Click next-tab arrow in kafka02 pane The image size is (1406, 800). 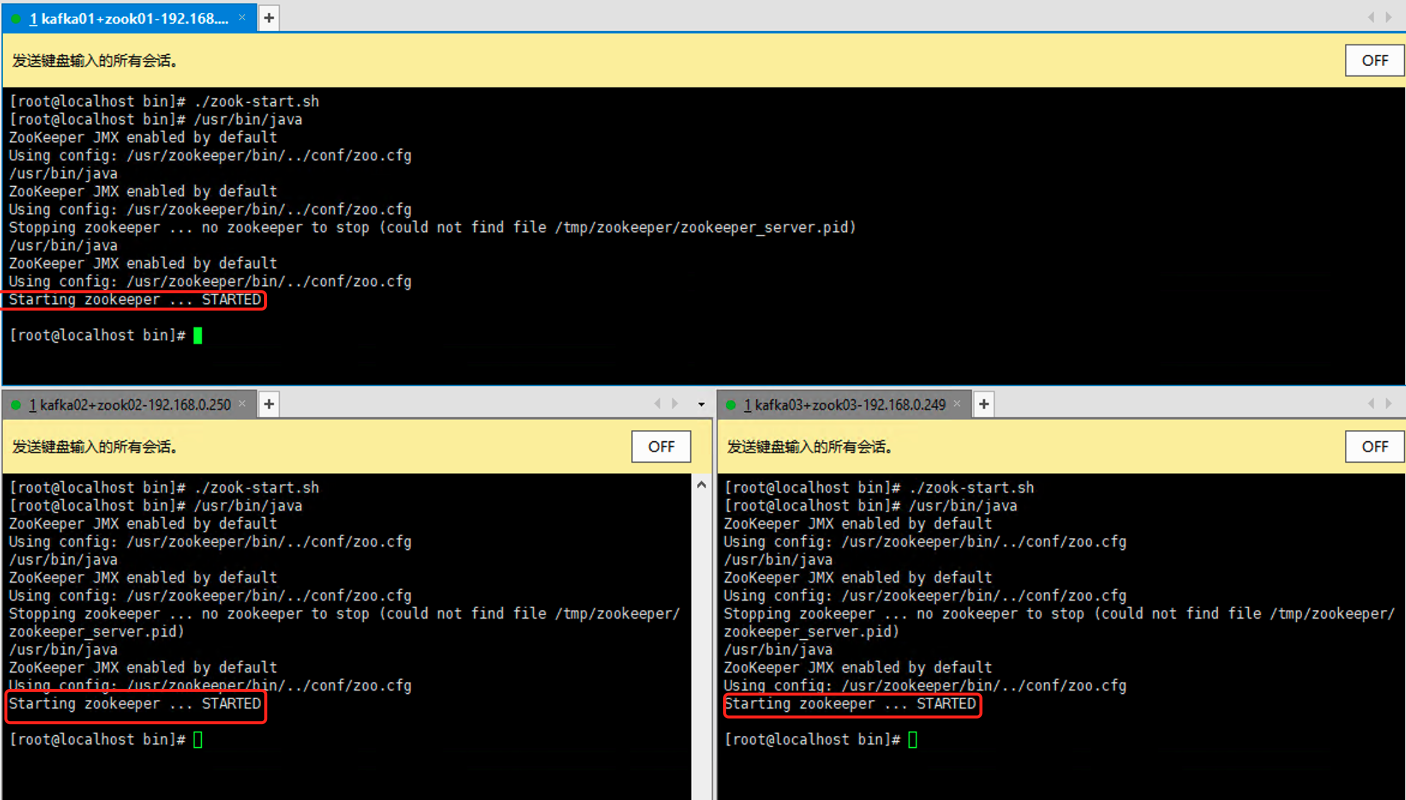[675, 404]
